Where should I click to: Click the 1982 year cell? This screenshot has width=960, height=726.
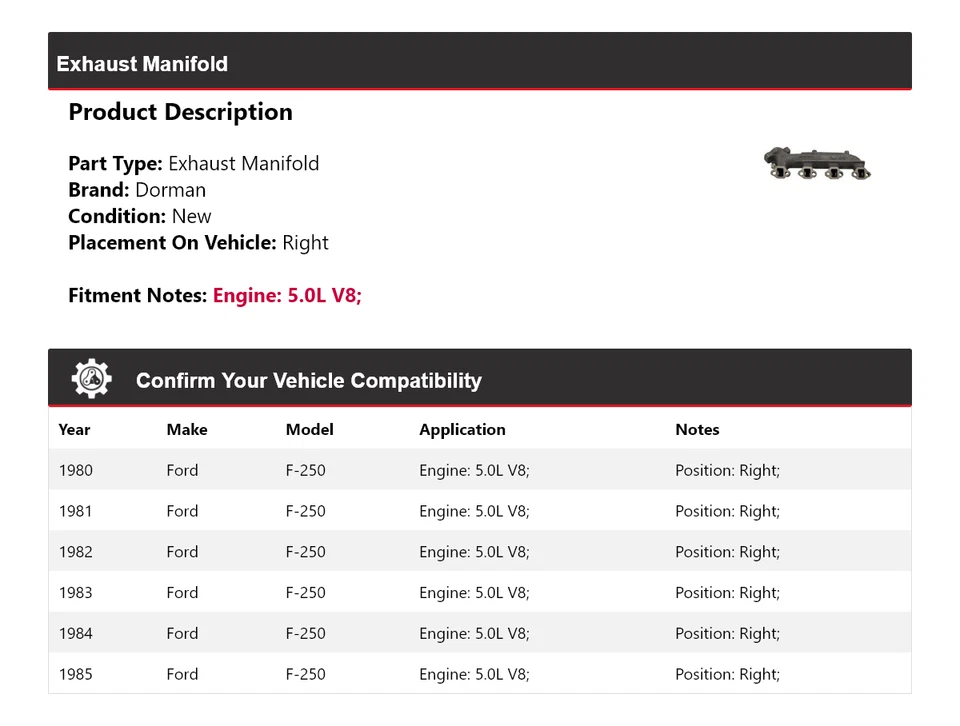tap(75, 552)
